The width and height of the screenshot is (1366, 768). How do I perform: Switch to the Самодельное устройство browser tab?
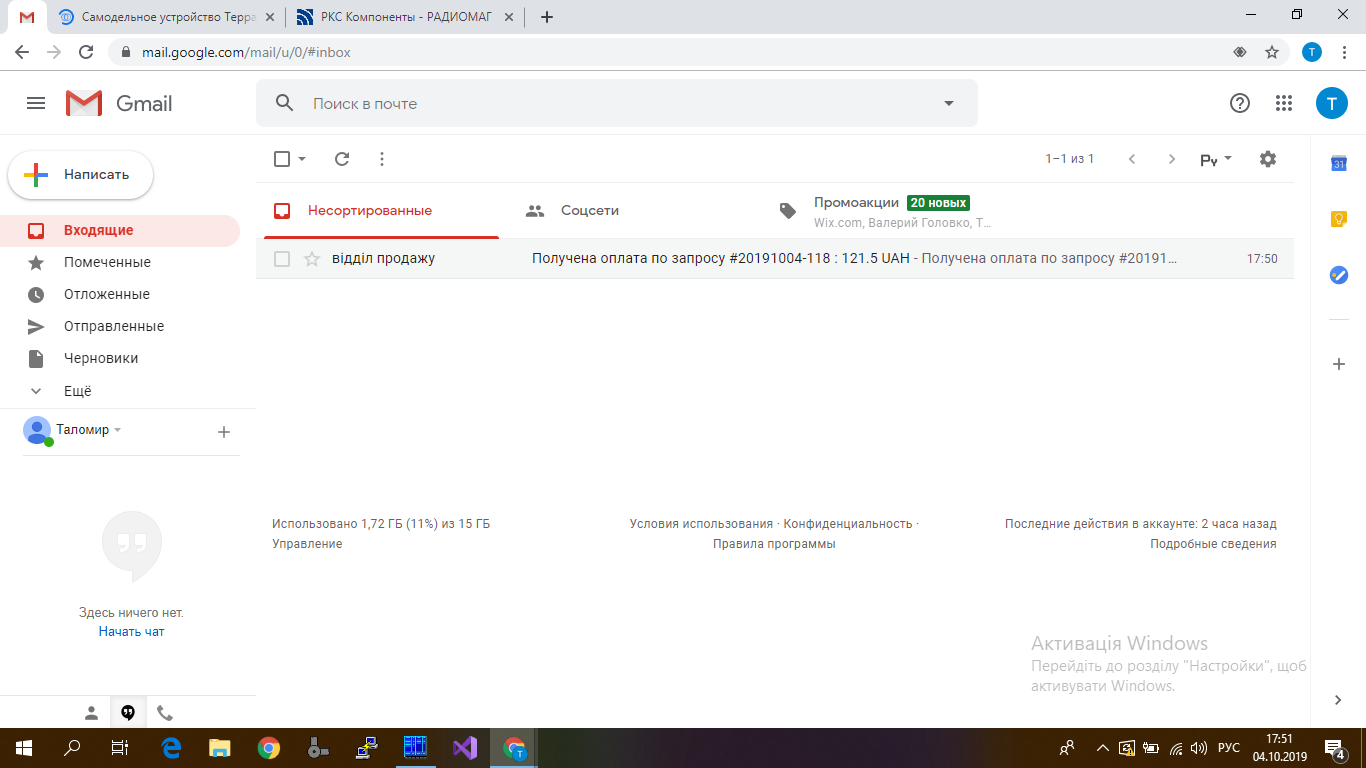tap(166, 17)
